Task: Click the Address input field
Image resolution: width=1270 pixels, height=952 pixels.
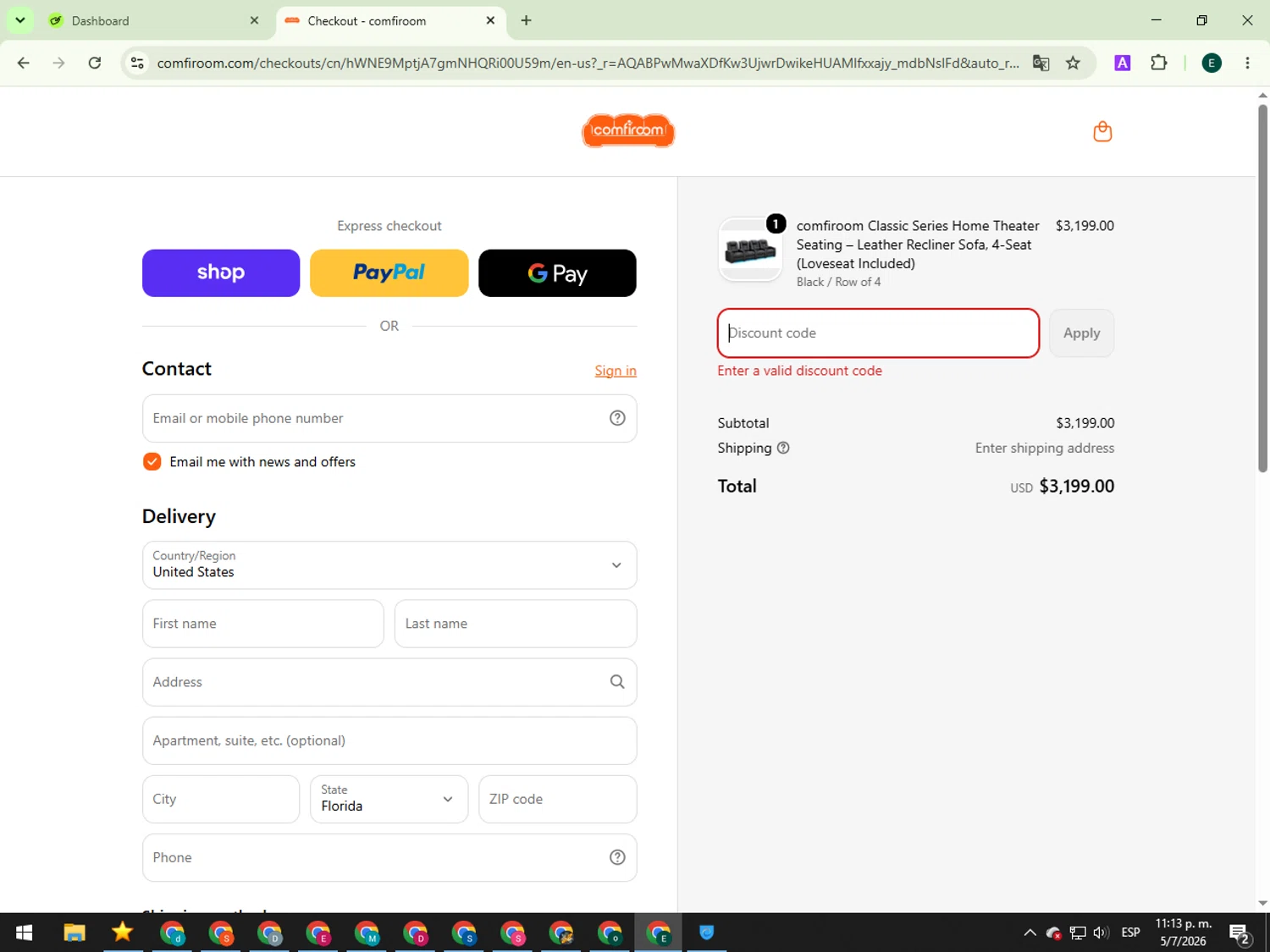Action: (389, 682)
